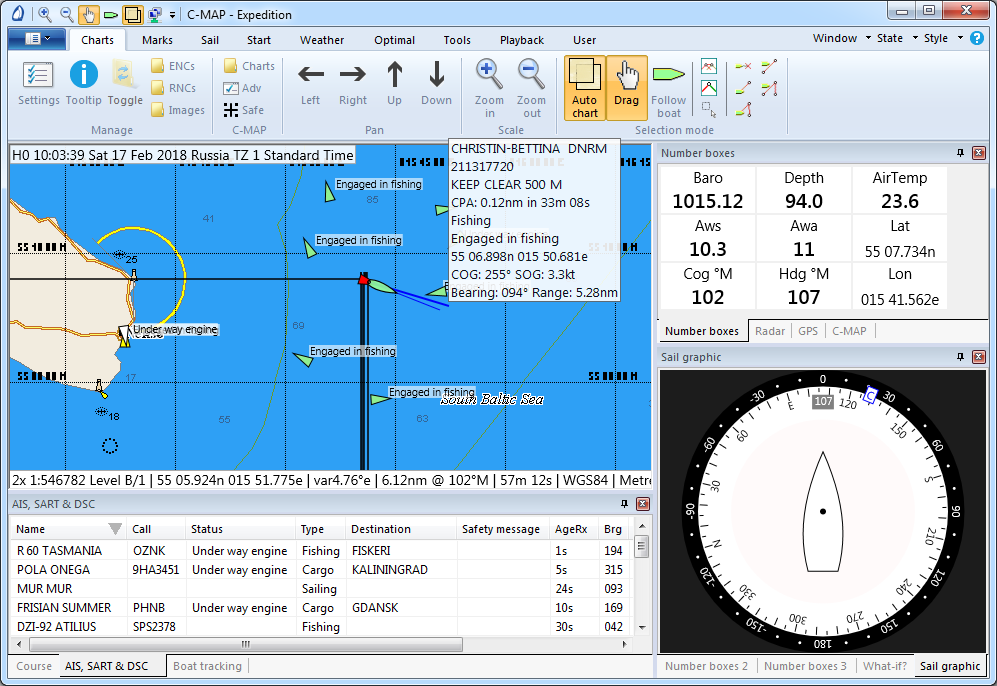The width and height of the screenshot is (997, 686).
Task: Open the Images folder button
Action: pyautogui.click(x=178, y=110)
